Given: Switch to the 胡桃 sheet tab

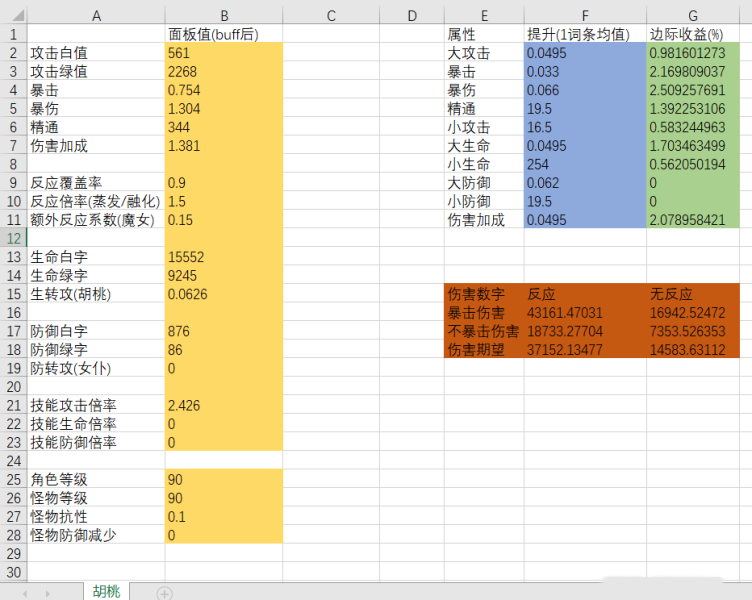Looking at the screenshot, I should [x=106, y=592].
